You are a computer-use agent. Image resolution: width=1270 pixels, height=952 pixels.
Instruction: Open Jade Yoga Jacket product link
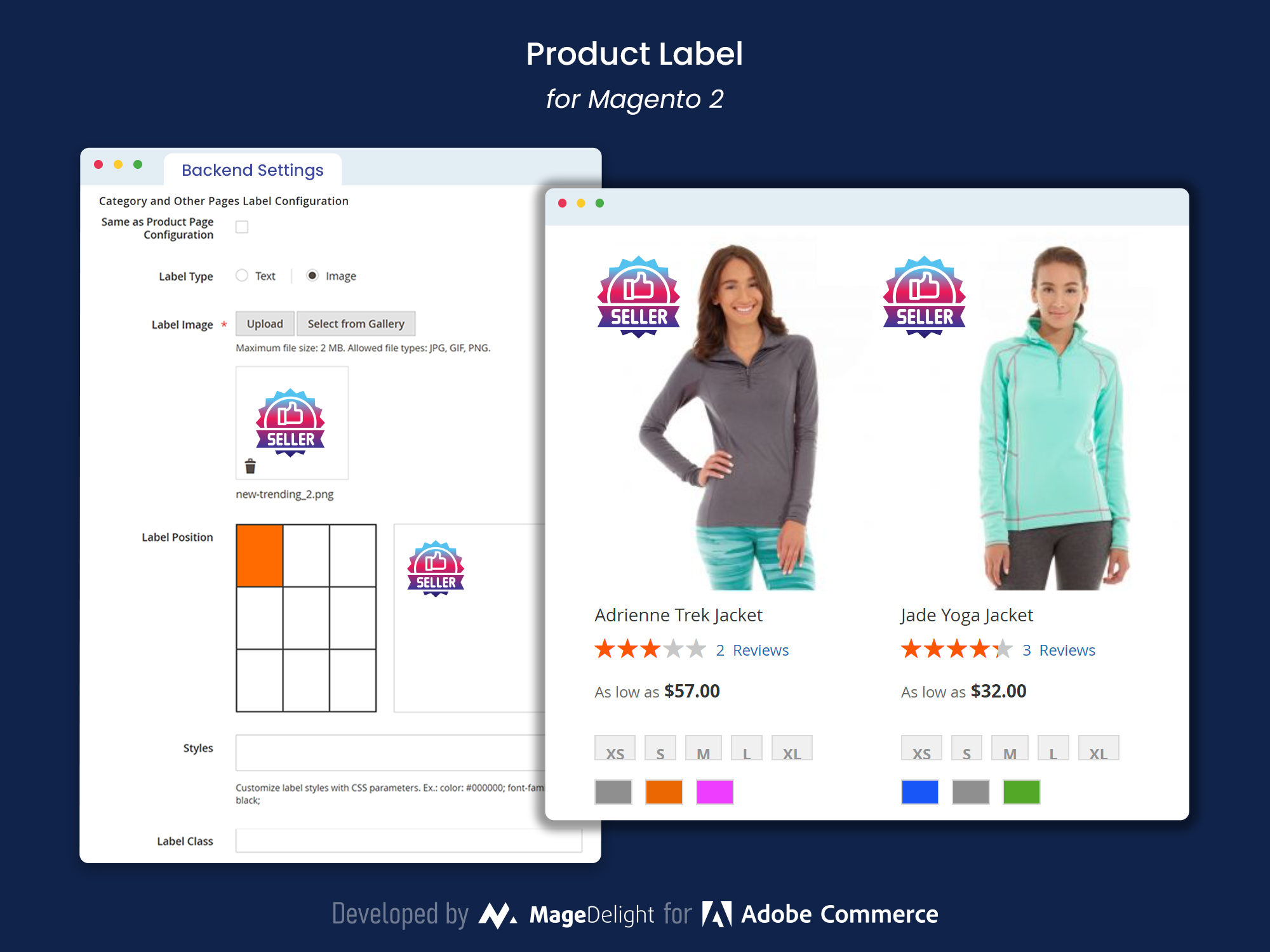pos(966,615)
